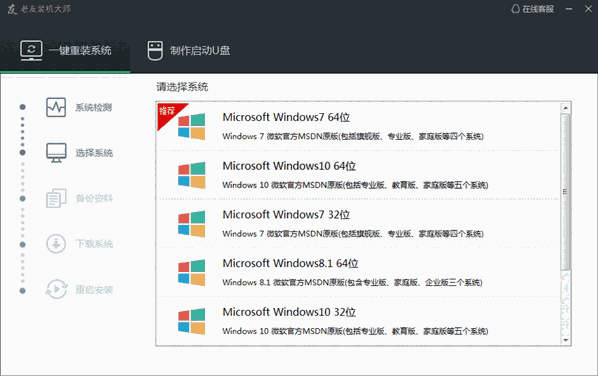Click the 选择系统 progress dot
The height and width of the screenshot is (376, 598).
(23, 153)
